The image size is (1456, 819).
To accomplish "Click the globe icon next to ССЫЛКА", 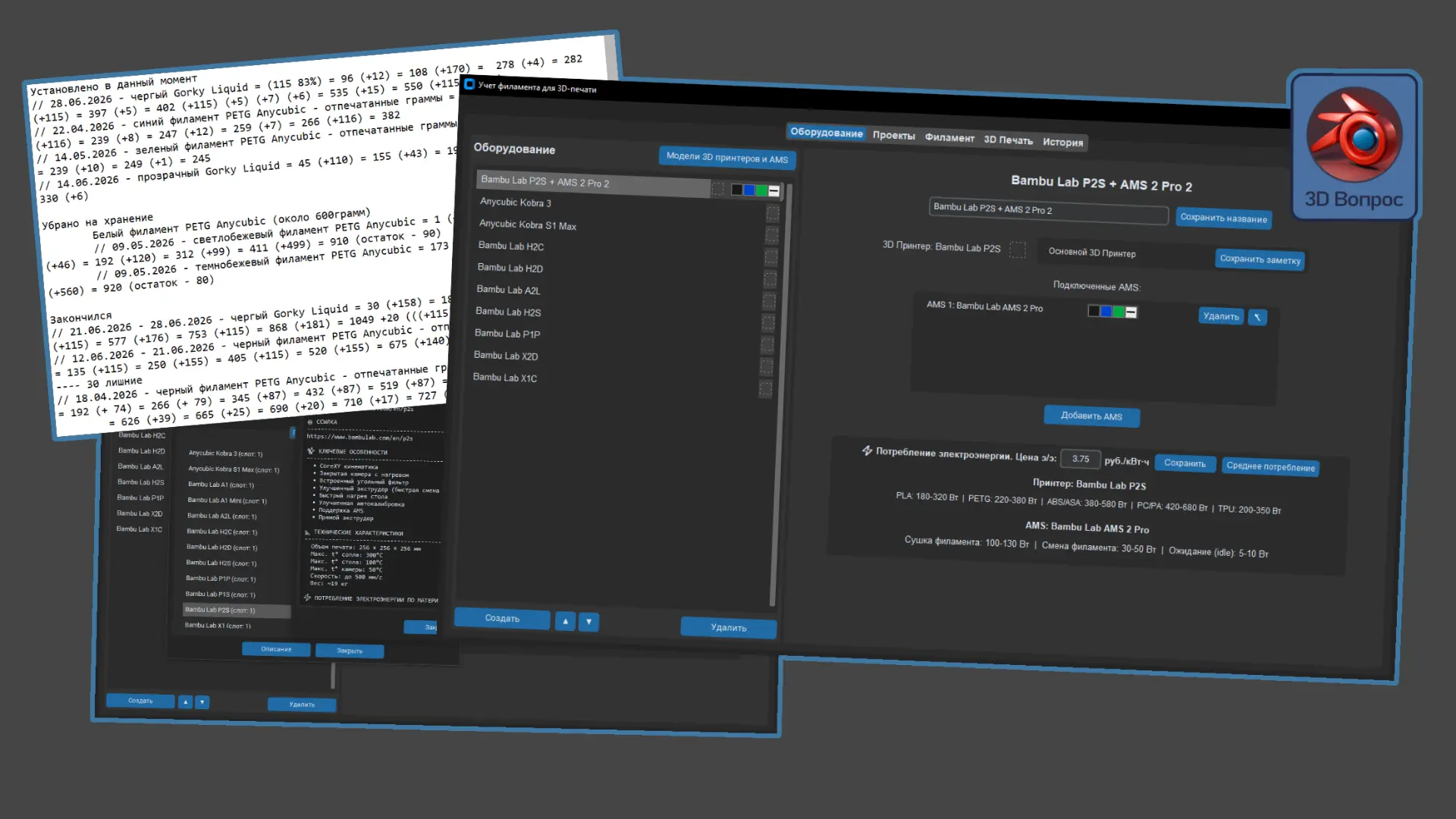I will pos(310,422).
